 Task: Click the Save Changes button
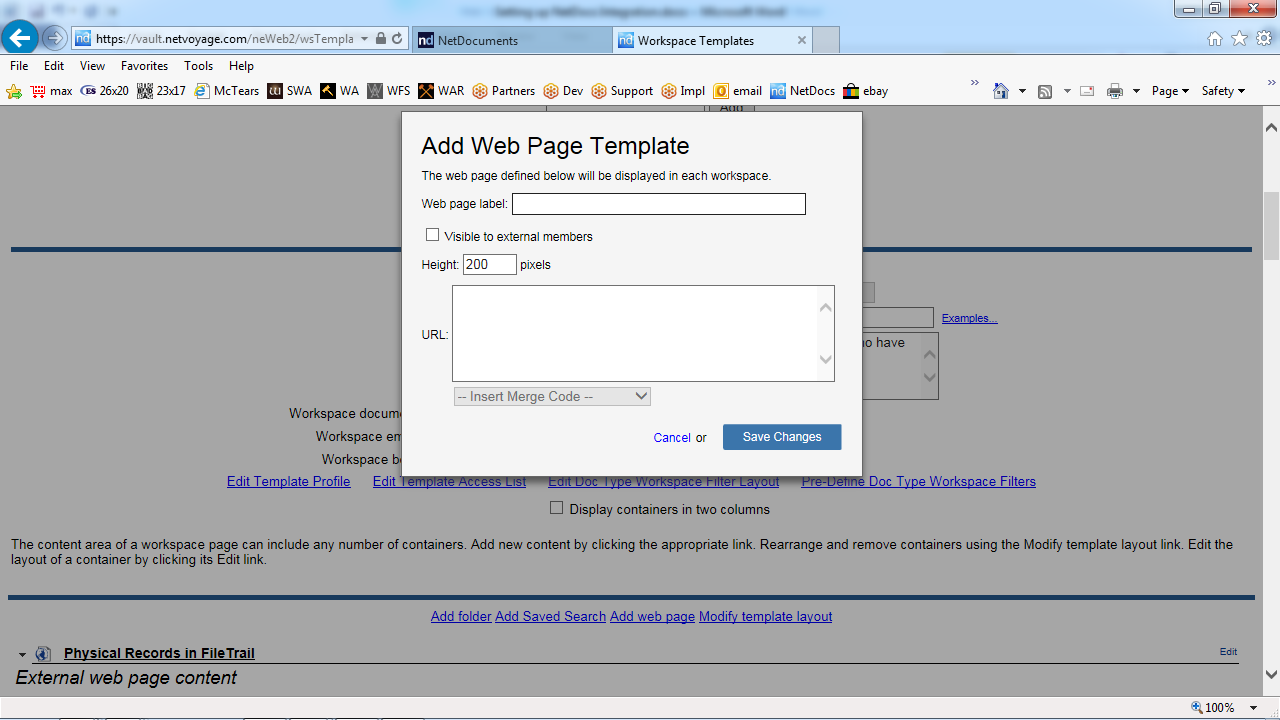(x=782, y=437)
